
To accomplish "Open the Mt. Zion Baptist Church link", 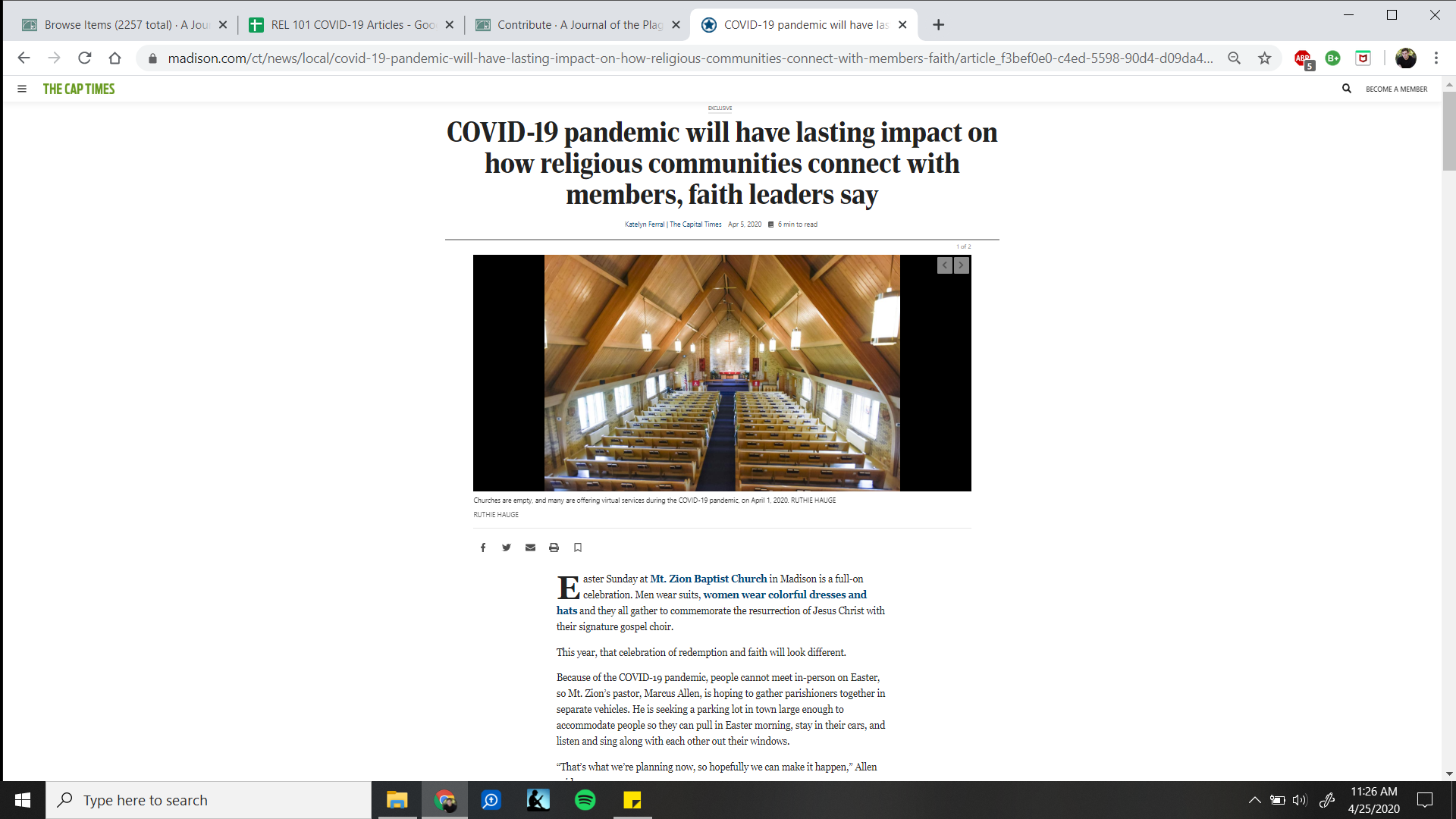I will [708, 579].
